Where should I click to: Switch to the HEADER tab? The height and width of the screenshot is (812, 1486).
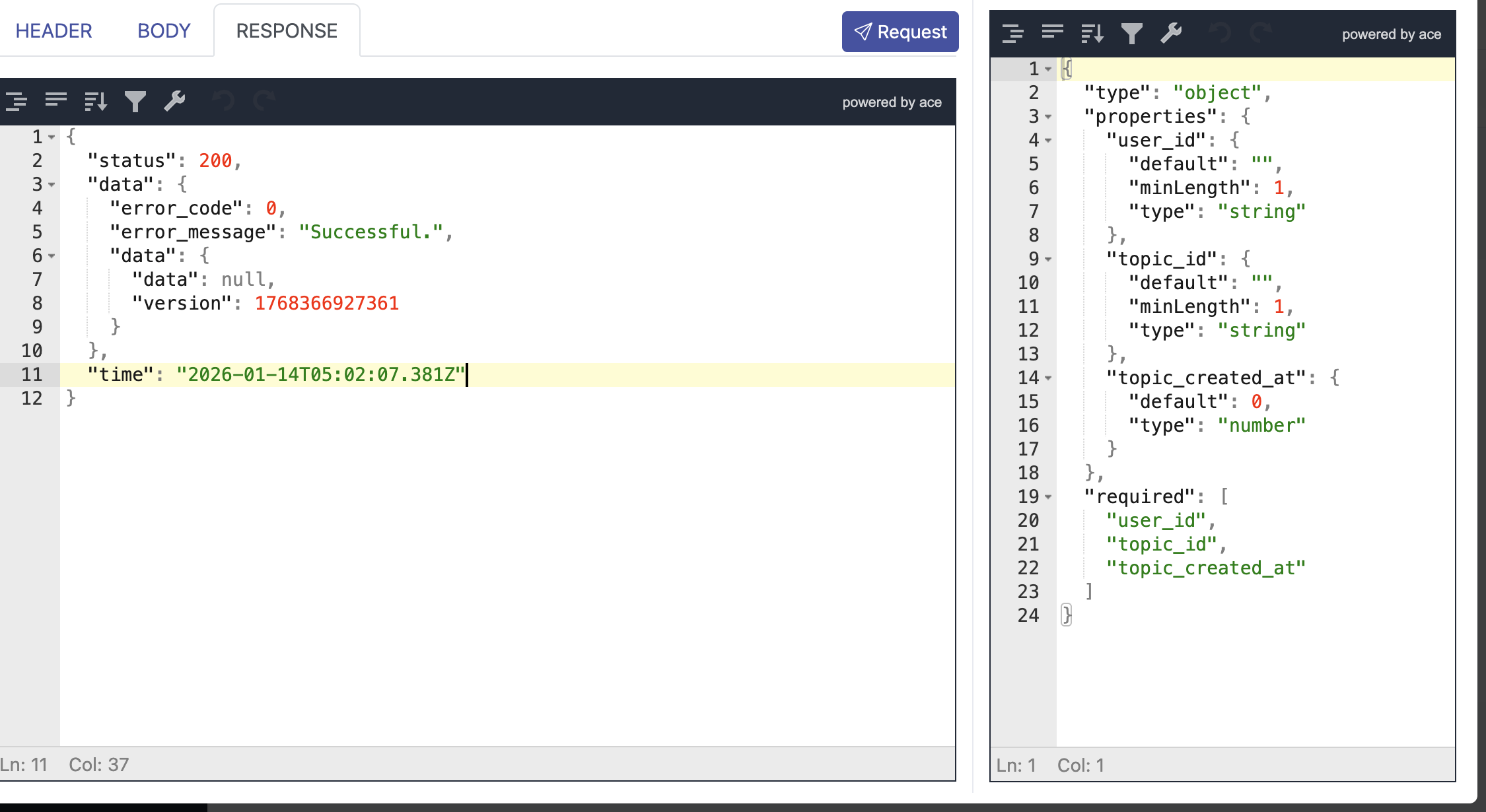[53, 31]
